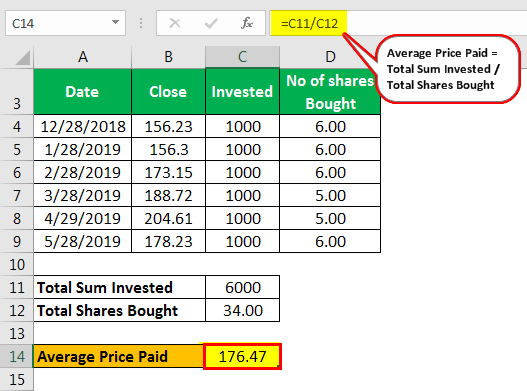Select Invested 1000 cell for 5/28/2019
This screenshot has height=391, width=527.
242,241
